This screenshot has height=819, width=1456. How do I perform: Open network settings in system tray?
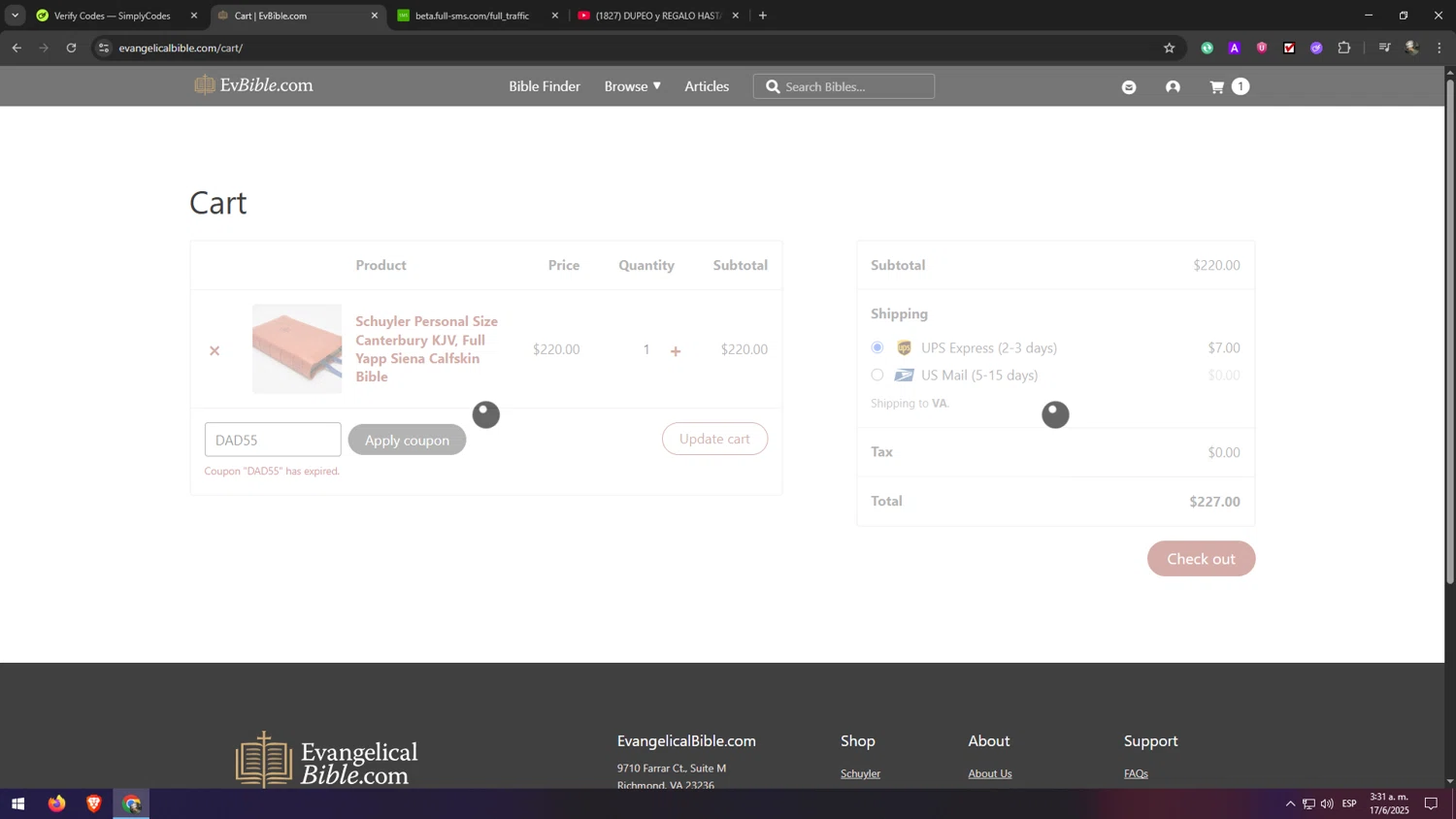pyautogui.click(x=1308, y=803)
